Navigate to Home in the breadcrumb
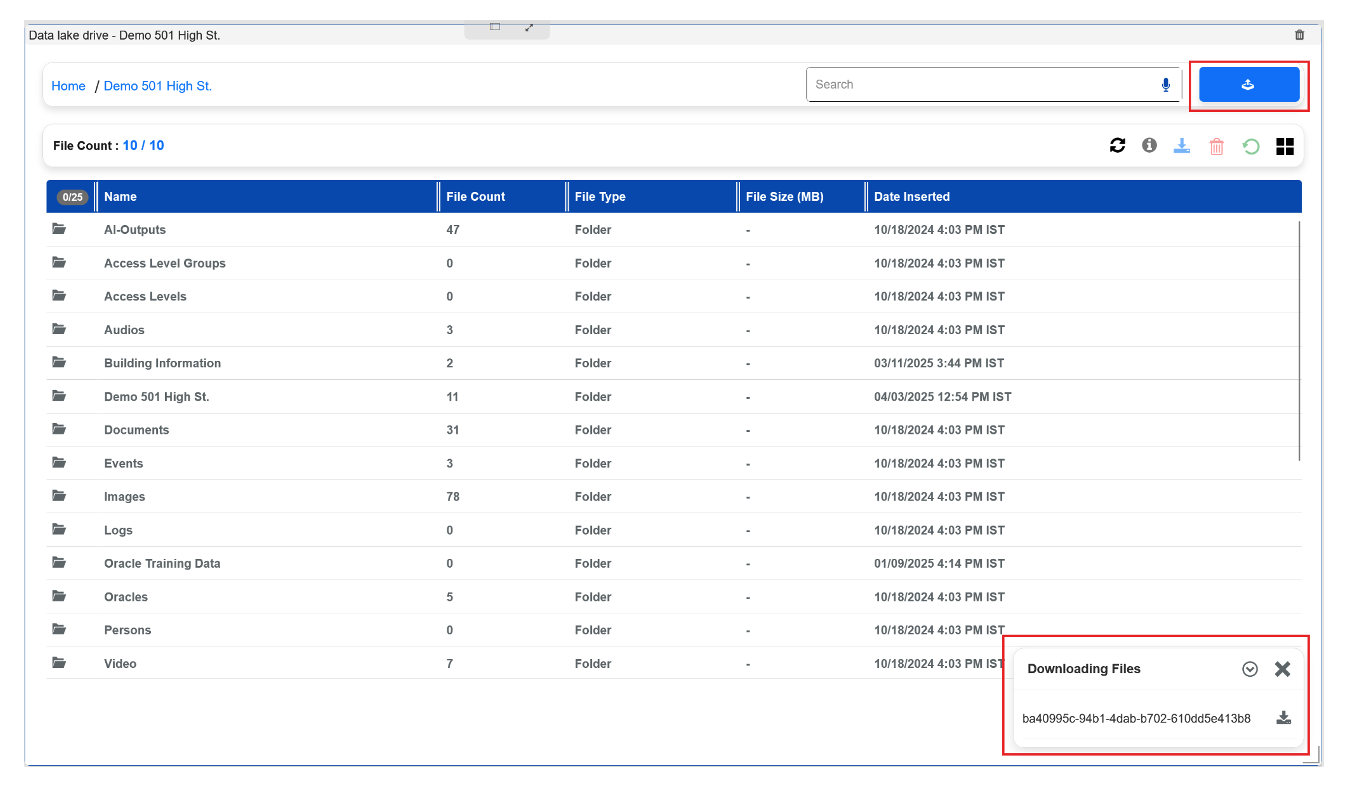The width and height of the screenshot is (1356, 792). (x=68, y=86)
